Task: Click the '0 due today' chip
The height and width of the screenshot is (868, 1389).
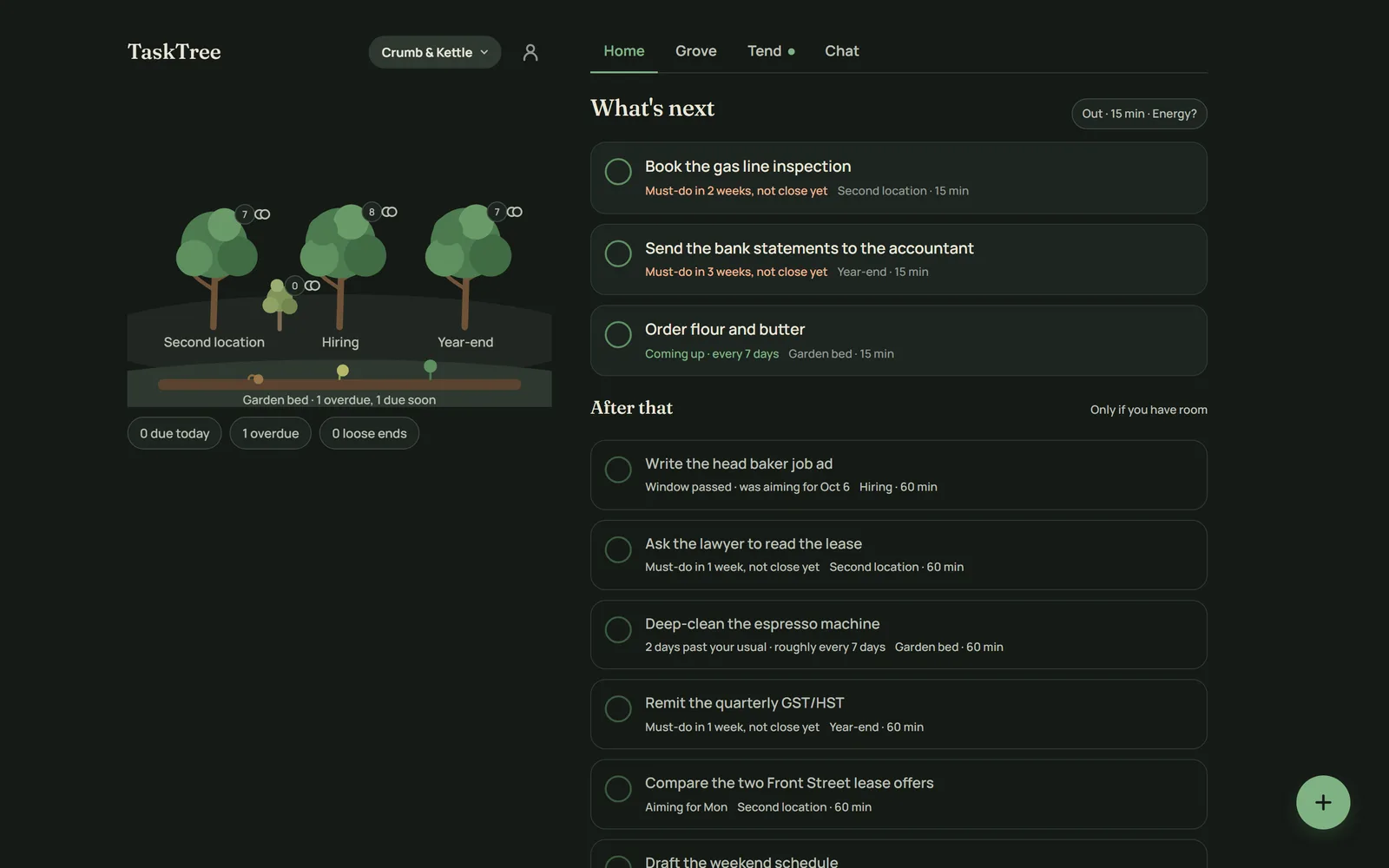Action: coord(174,433)
